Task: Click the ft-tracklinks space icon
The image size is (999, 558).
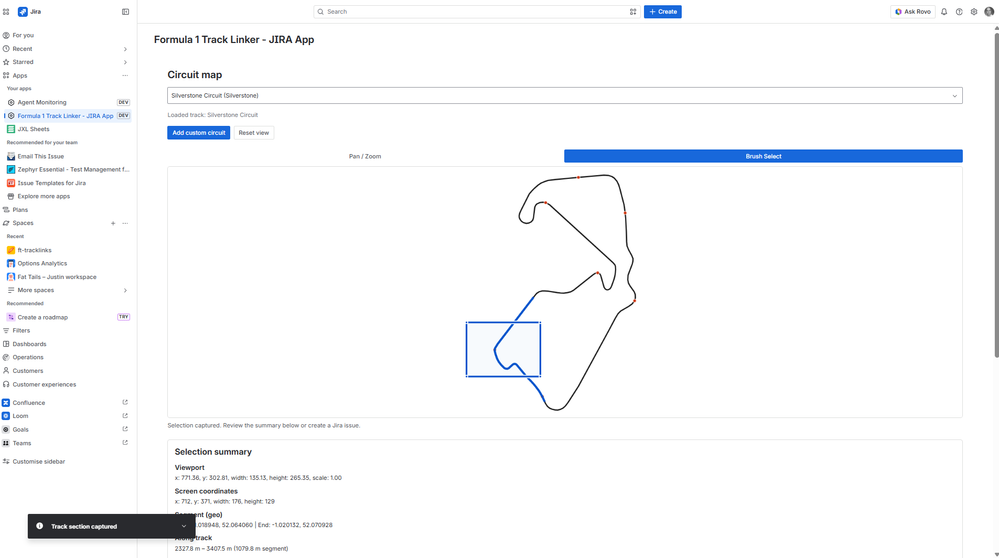Action: (11, 250)
